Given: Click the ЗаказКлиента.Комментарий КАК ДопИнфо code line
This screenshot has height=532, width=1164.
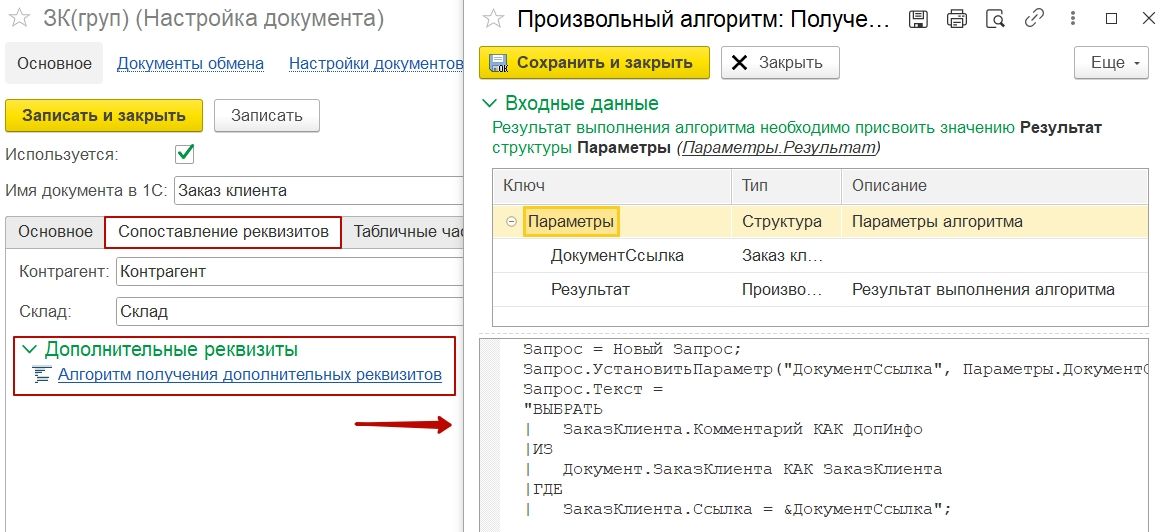Looking at the screenshot, I should coord(742,429).
